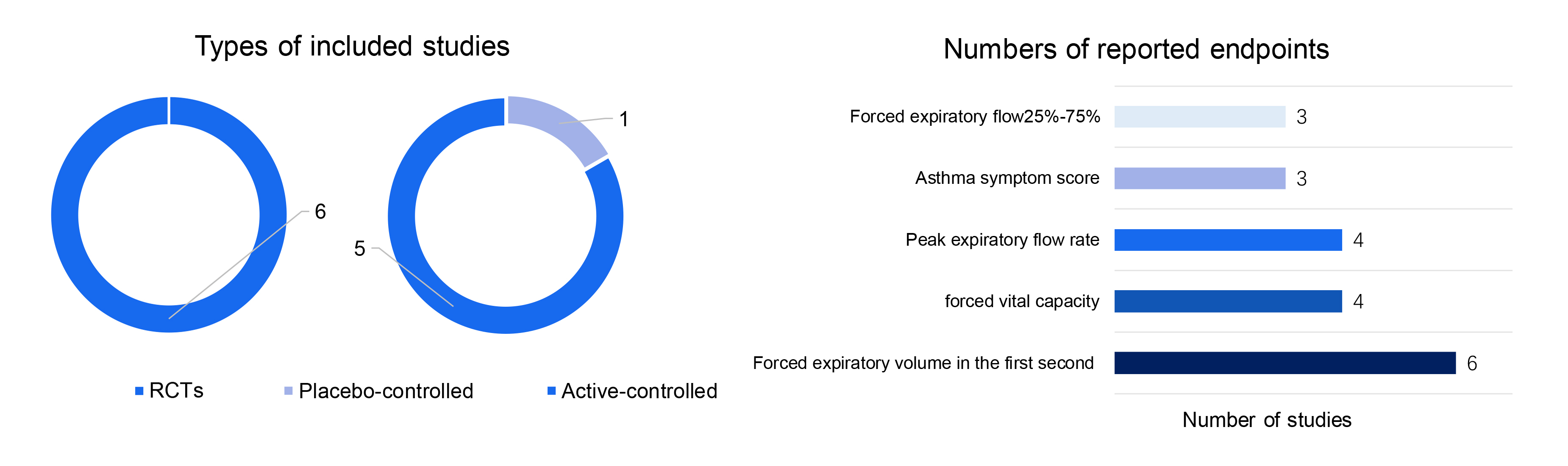Viewport: 1568px width, 466px height.
Task: Click the Active-controlled legend color square
Action: [551, 391]
